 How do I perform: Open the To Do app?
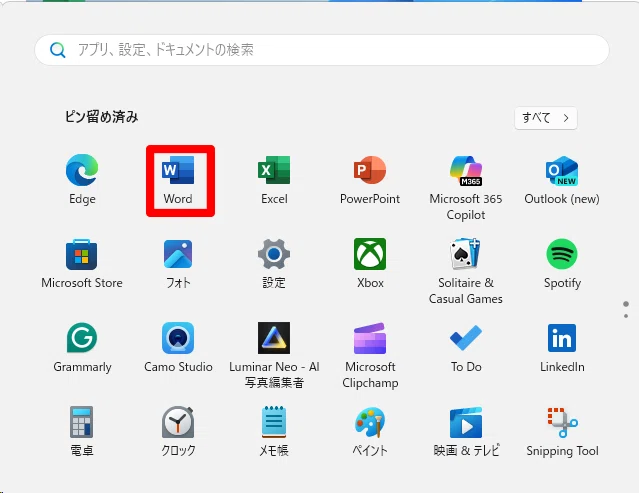pyautogui.click(x=466, y=348)
